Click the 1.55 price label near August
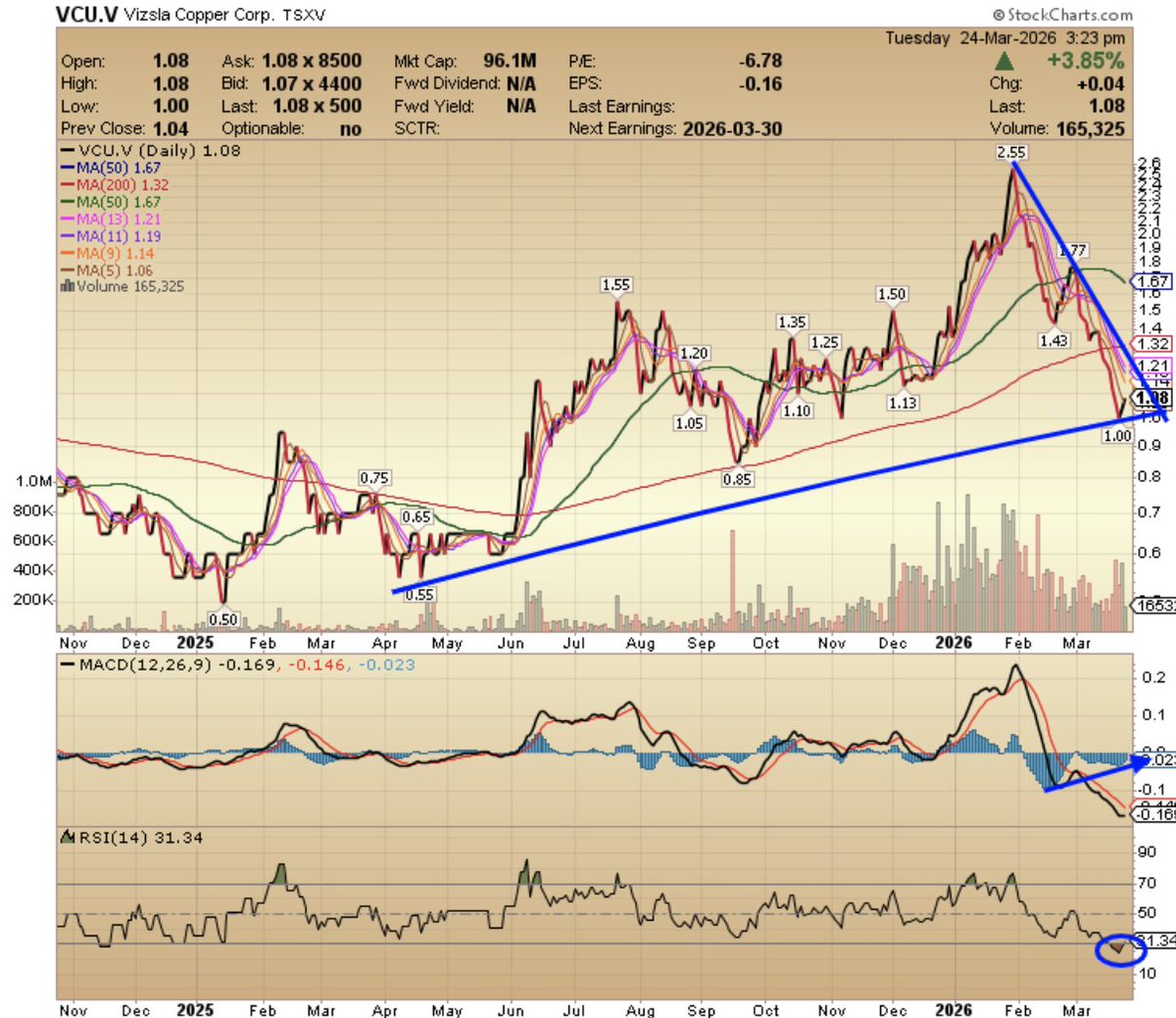1176x1018 pixels. point(615,285)
